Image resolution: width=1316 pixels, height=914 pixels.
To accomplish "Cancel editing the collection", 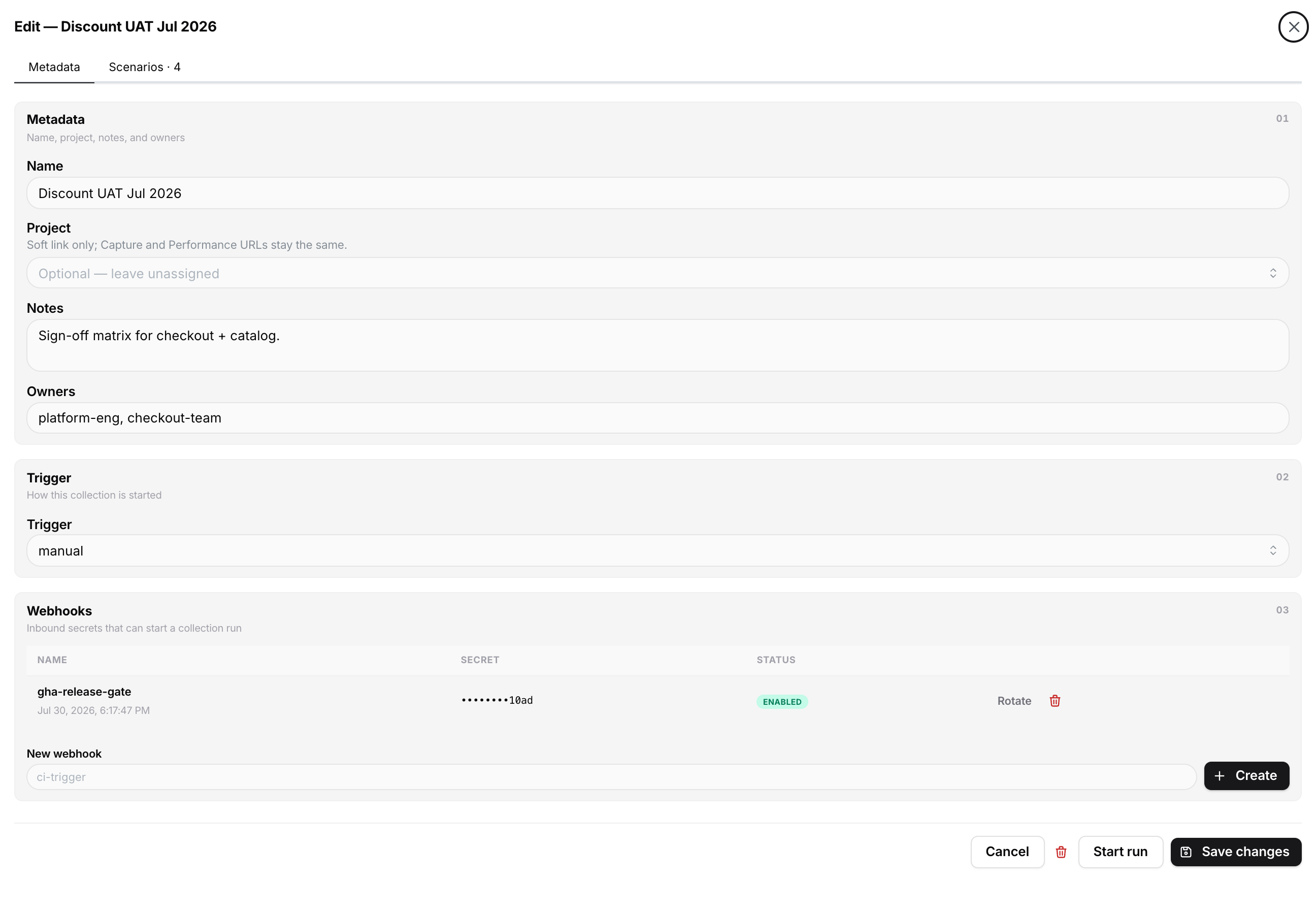I will pos(1007,852).
